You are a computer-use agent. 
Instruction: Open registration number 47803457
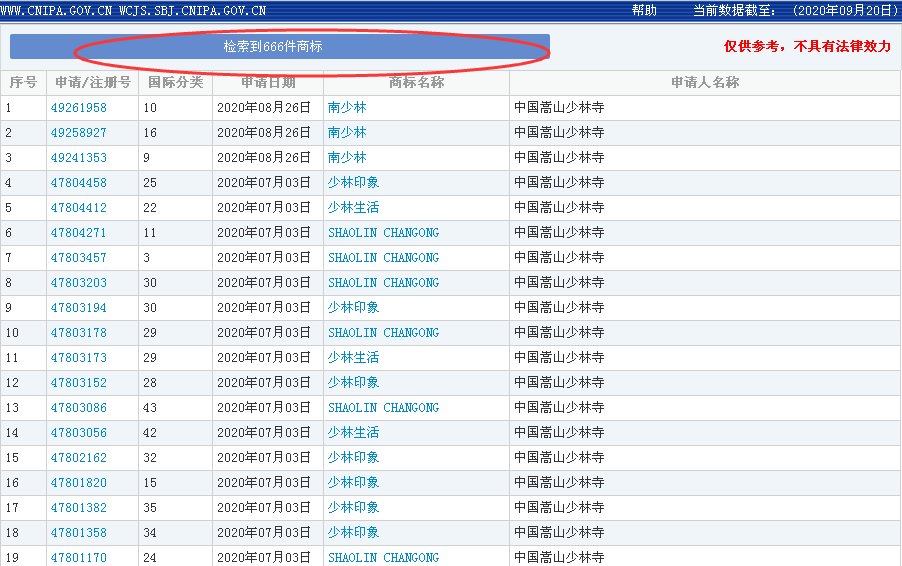point(79,258)
